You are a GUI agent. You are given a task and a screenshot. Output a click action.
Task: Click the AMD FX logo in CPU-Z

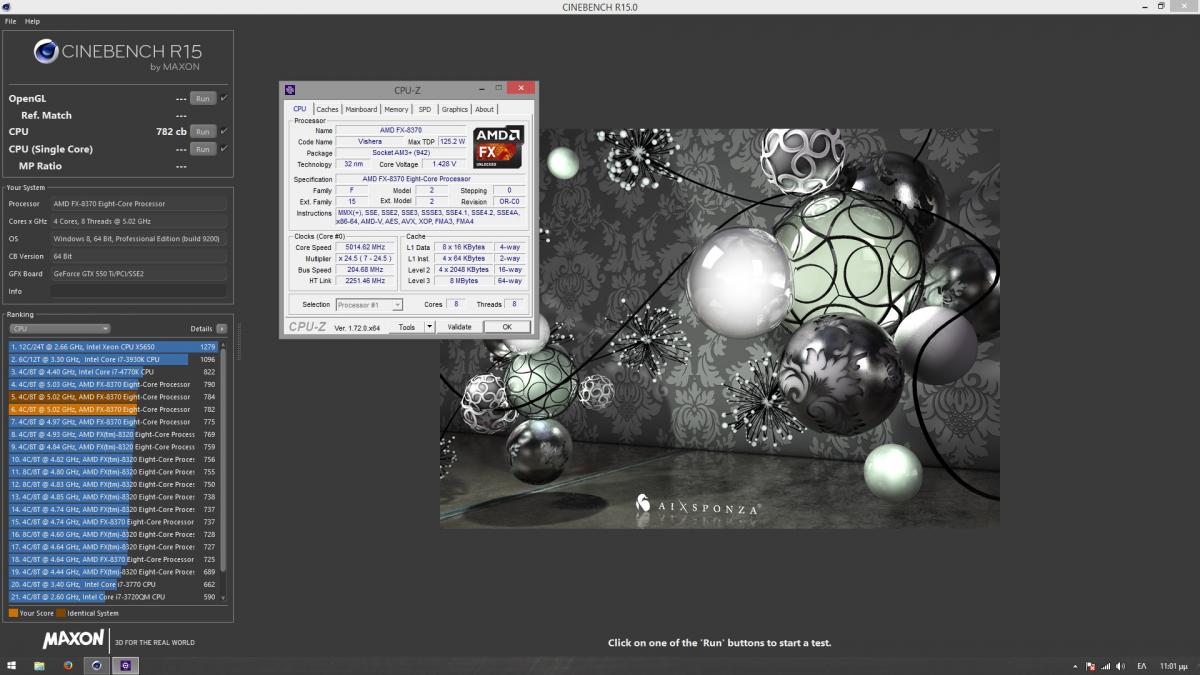click(x=498, y=147)
